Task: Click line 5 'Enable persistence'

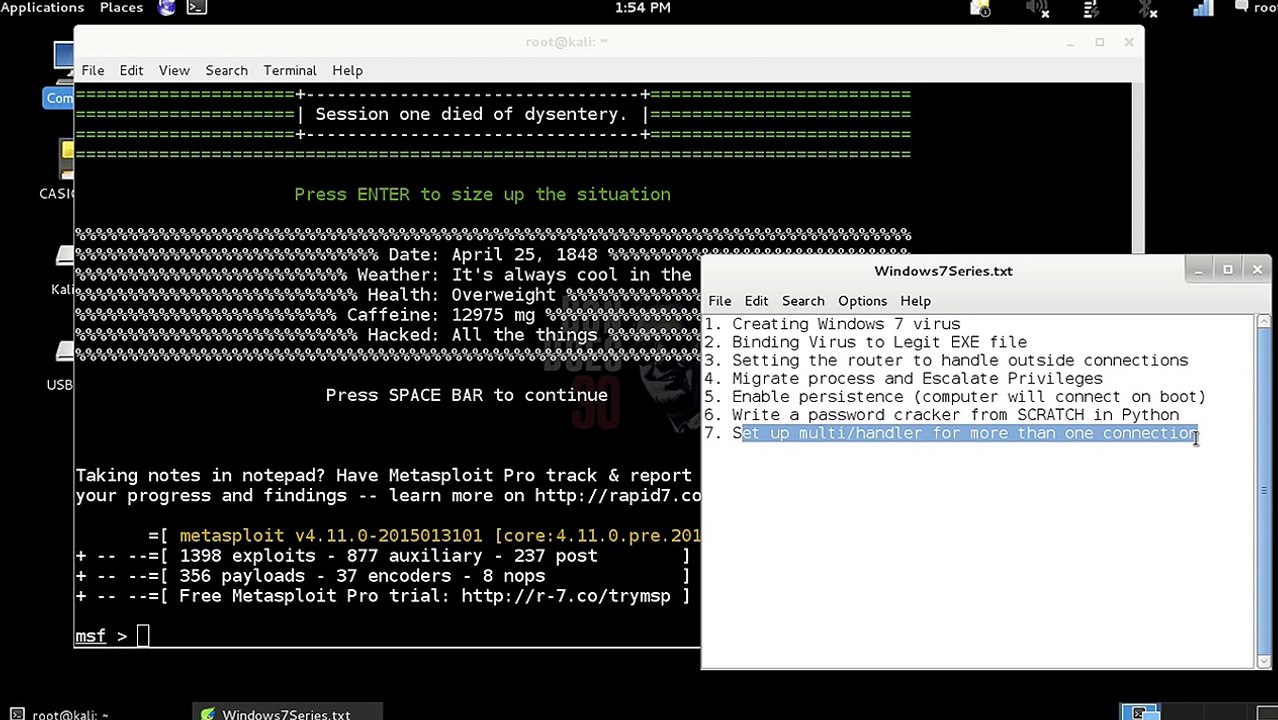Action: point(955,396)
